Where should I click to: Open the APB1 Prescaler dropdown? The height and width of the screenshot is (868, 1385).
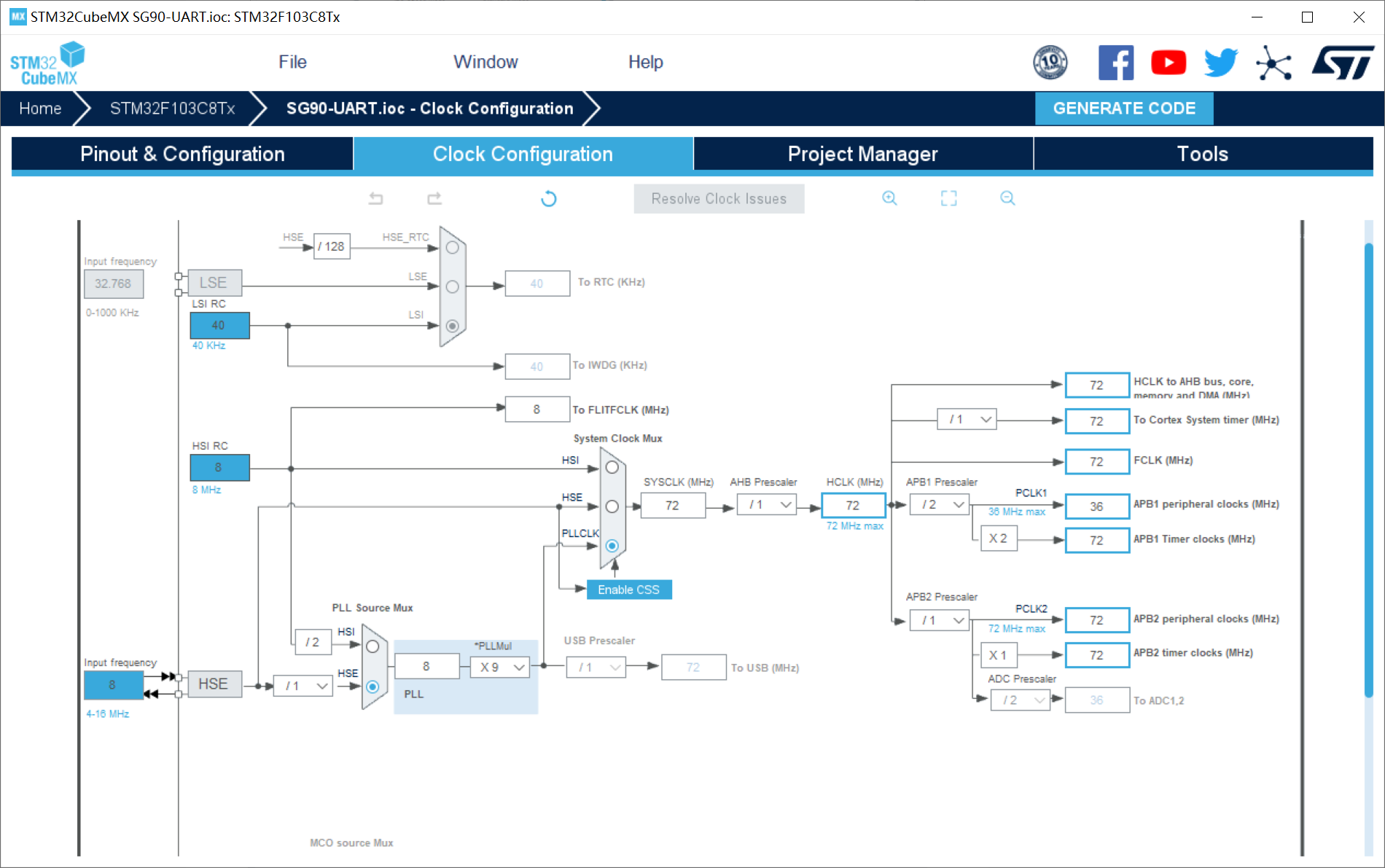click(940, 504)
